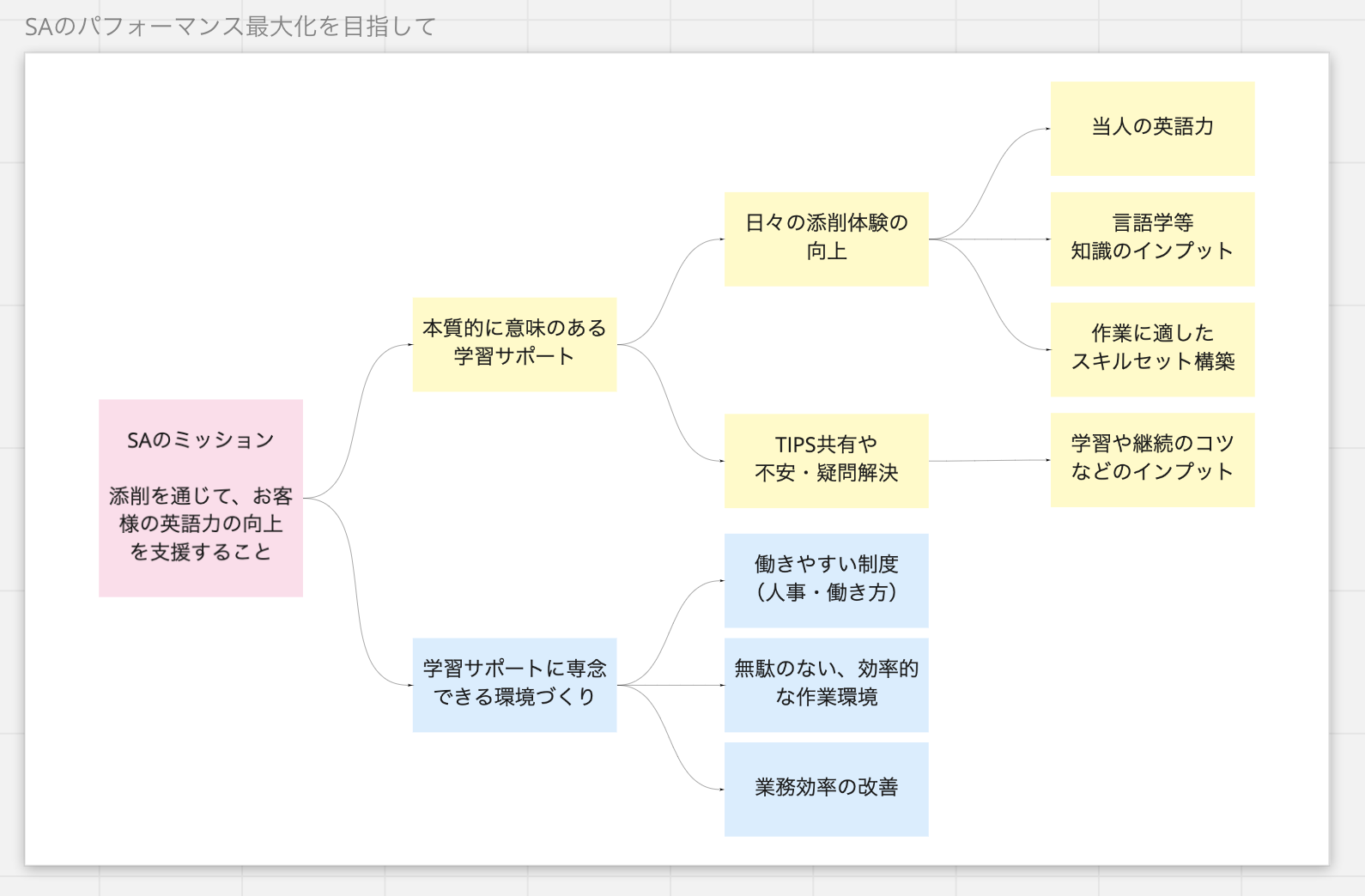Select connector leading into 無駄のない、効率的な作業環境 note

tap(670, 685)
